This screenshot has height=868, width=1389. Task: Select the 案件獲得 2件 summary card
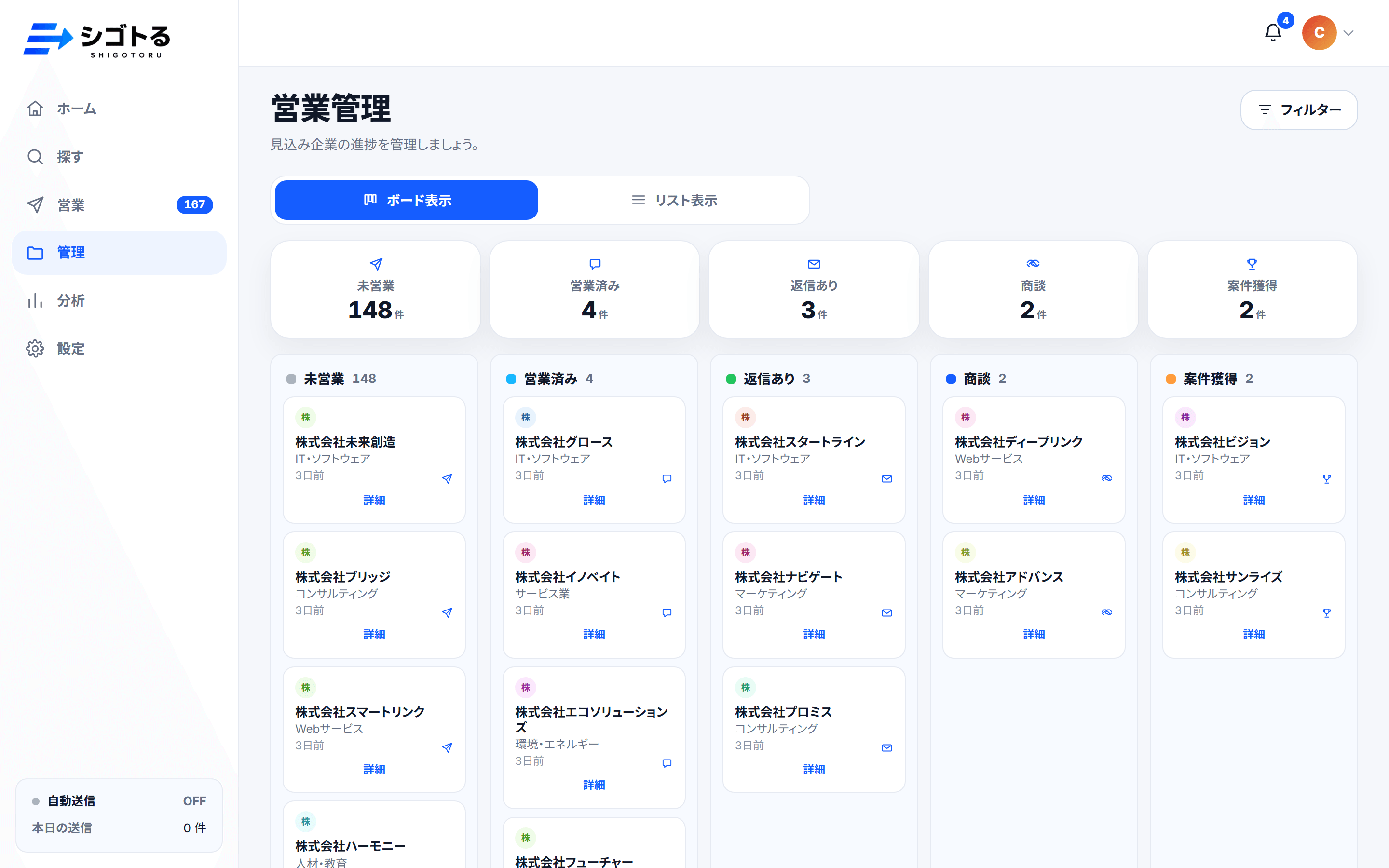coord(1253,289)
